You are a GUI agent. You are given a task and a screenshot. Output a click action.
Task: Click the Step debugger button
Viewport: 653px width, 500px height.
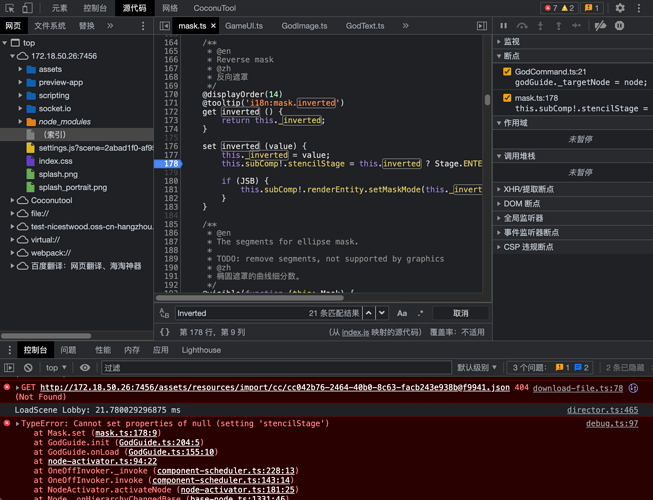576,26
